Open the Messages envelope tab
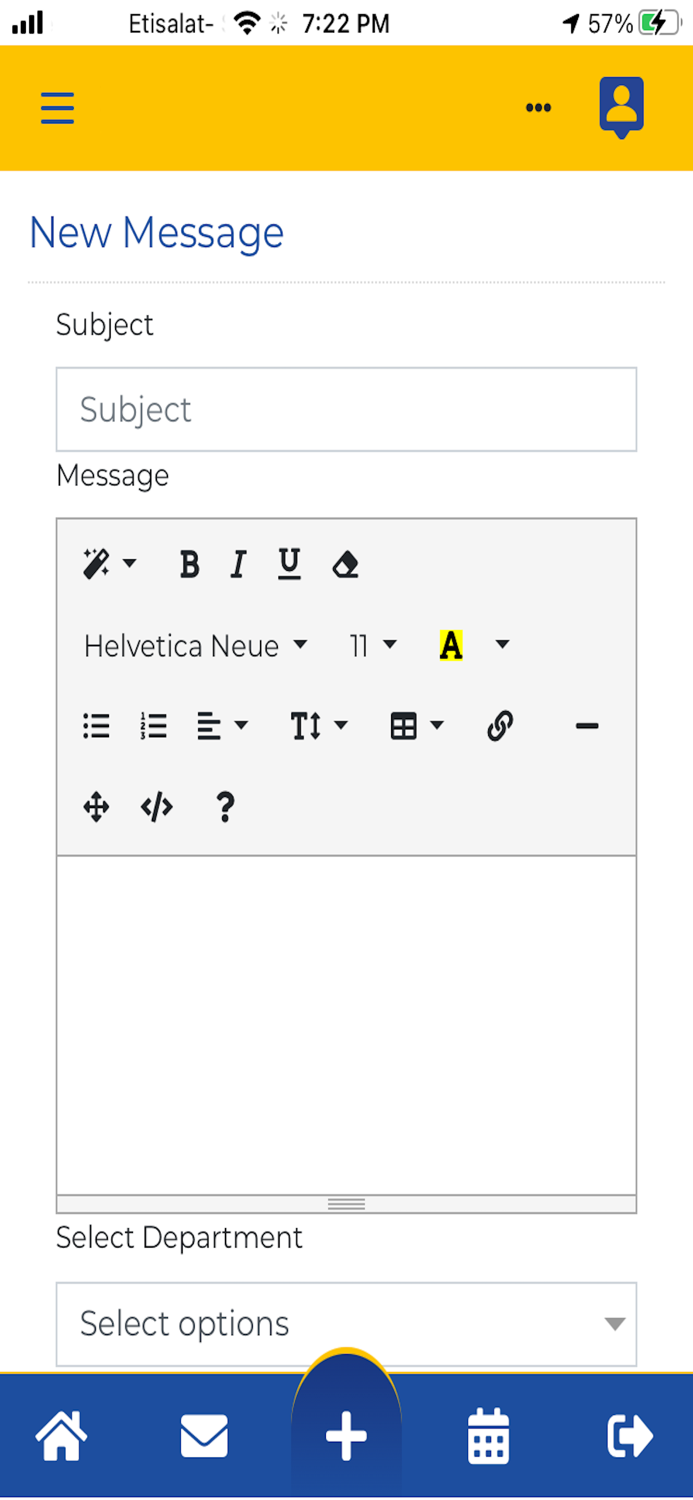Screen dimensions: 693x1500 [204, 1437]
